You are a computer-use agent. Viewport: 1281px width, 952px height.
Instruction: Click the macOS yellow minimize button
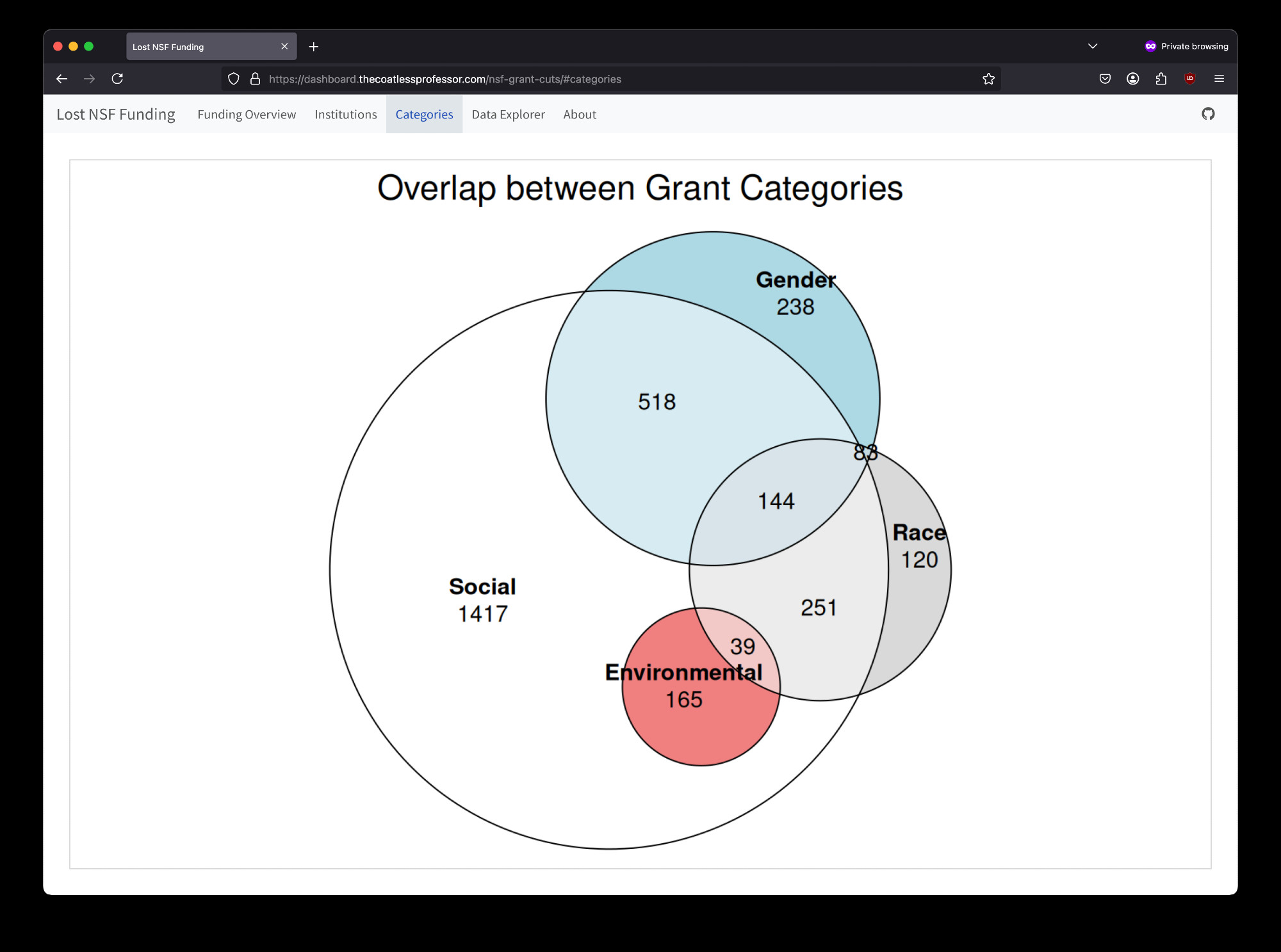pyautogui.click(x=73, y=46)
